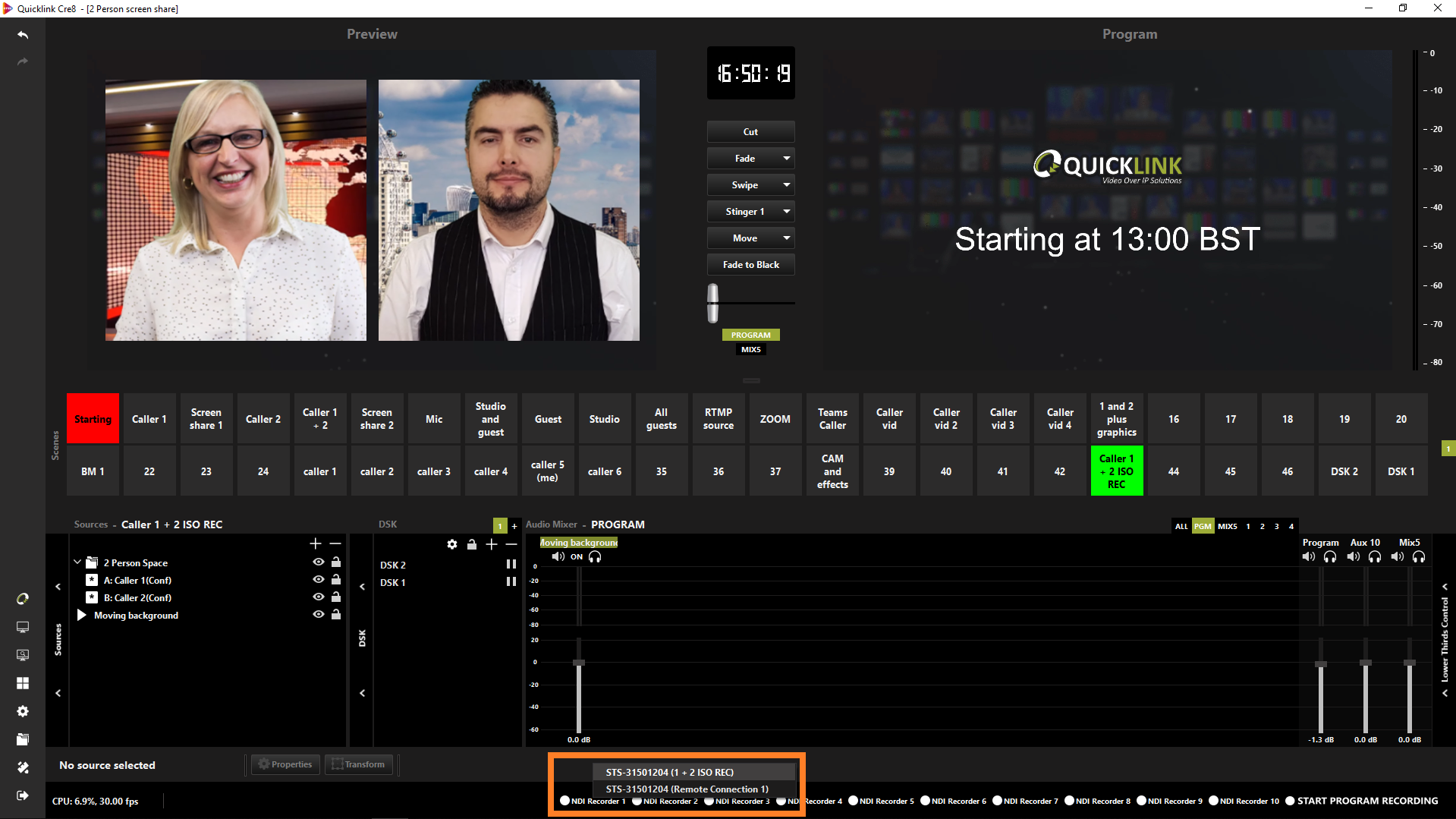Add a DSK layer with plus icon
Image resolution: width=1456 pixels, height=819 pixels.
492,544
